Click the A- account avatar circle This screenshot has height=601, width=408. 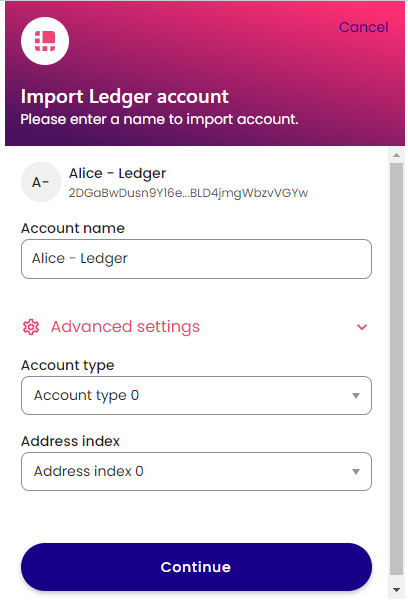(41, 182)
